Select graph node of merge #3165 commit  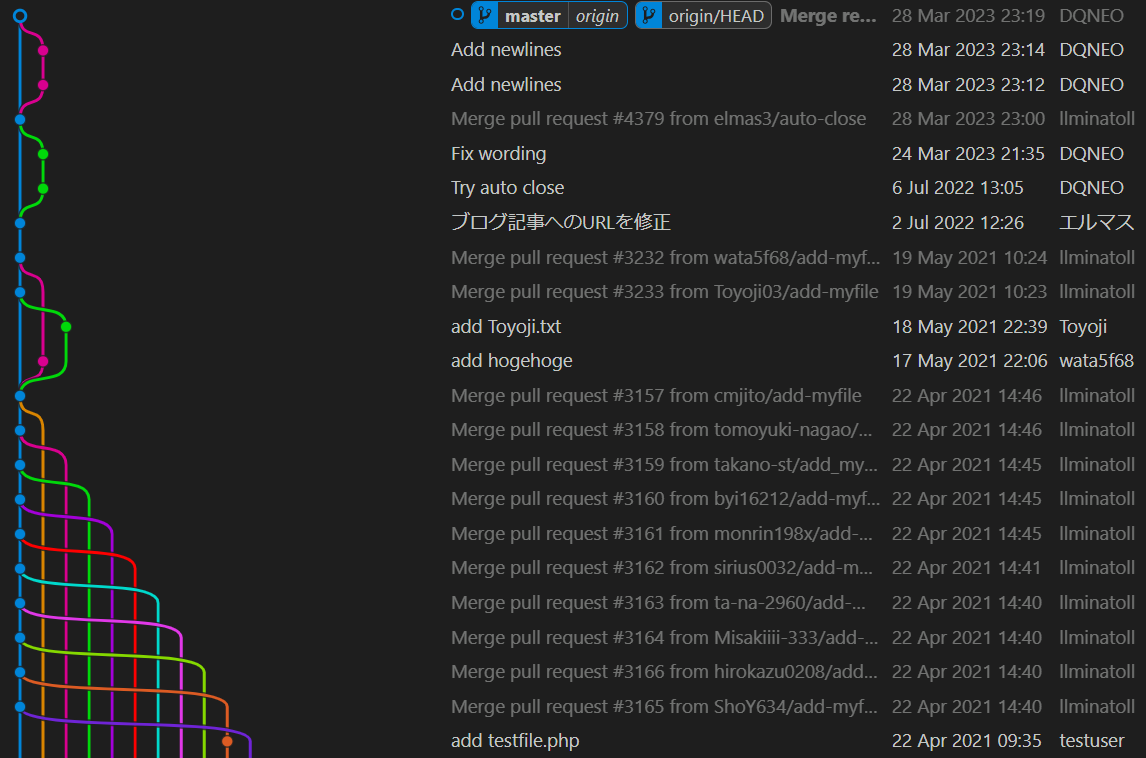[x=20, y=707]
